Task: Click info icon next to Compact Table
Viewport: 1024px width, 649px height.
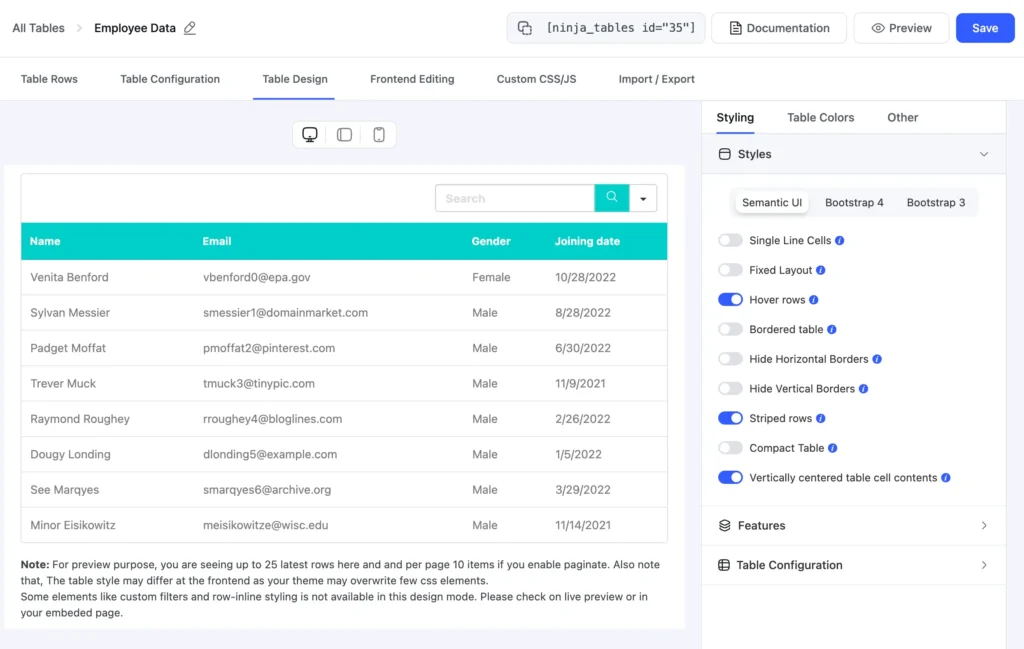Action: coord(833,448)
